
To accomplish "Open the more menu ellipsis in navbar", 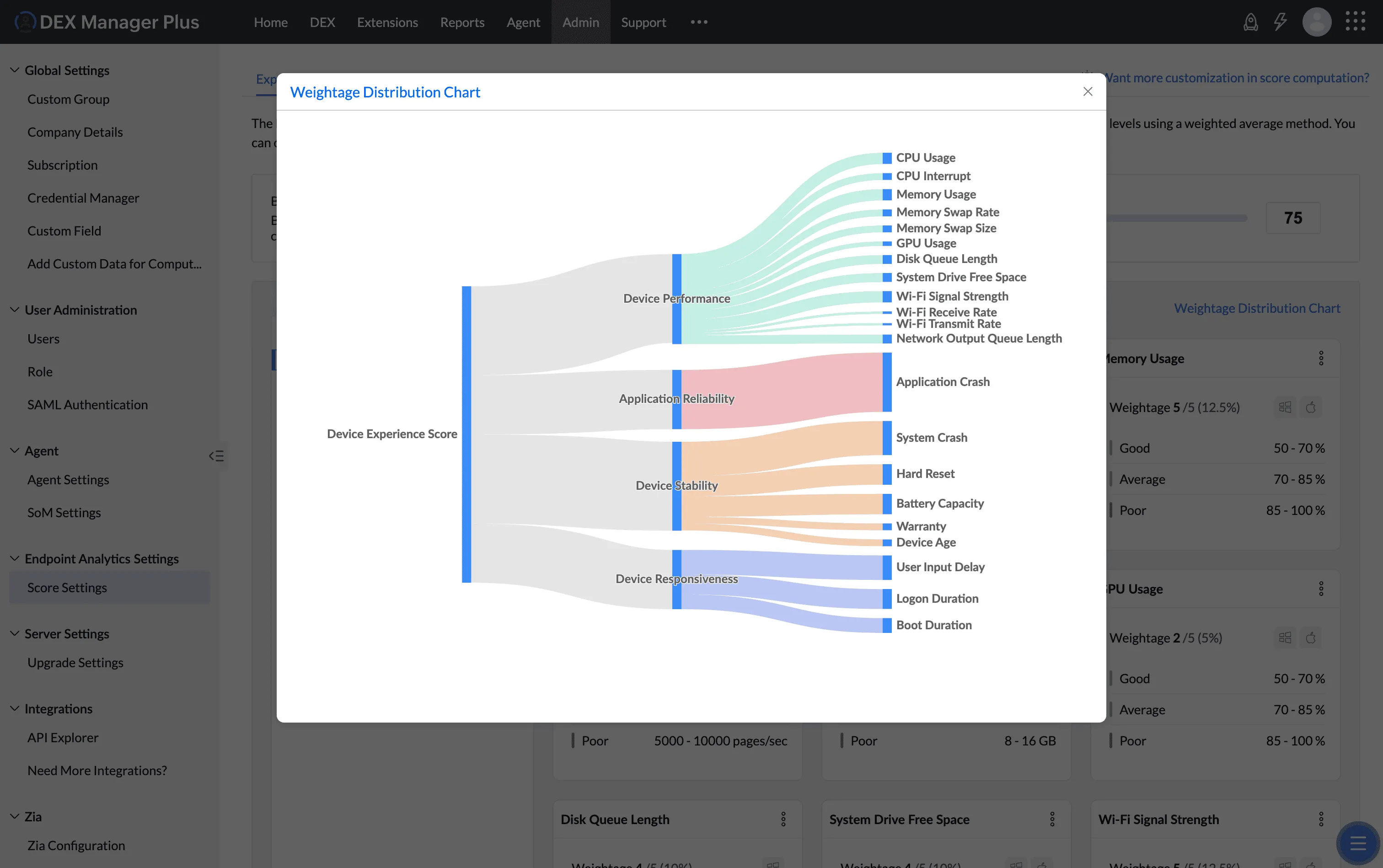I will pos(699,22).
